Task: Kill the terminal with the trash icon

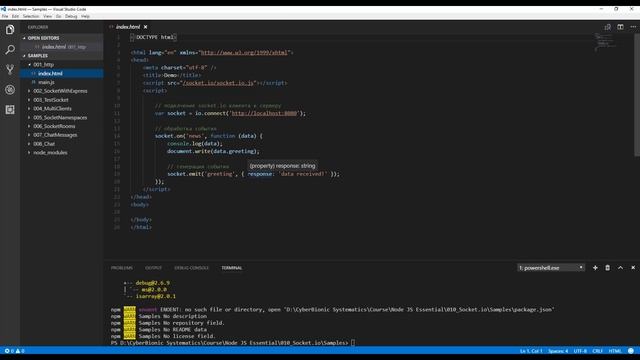Action: point(607,268)
